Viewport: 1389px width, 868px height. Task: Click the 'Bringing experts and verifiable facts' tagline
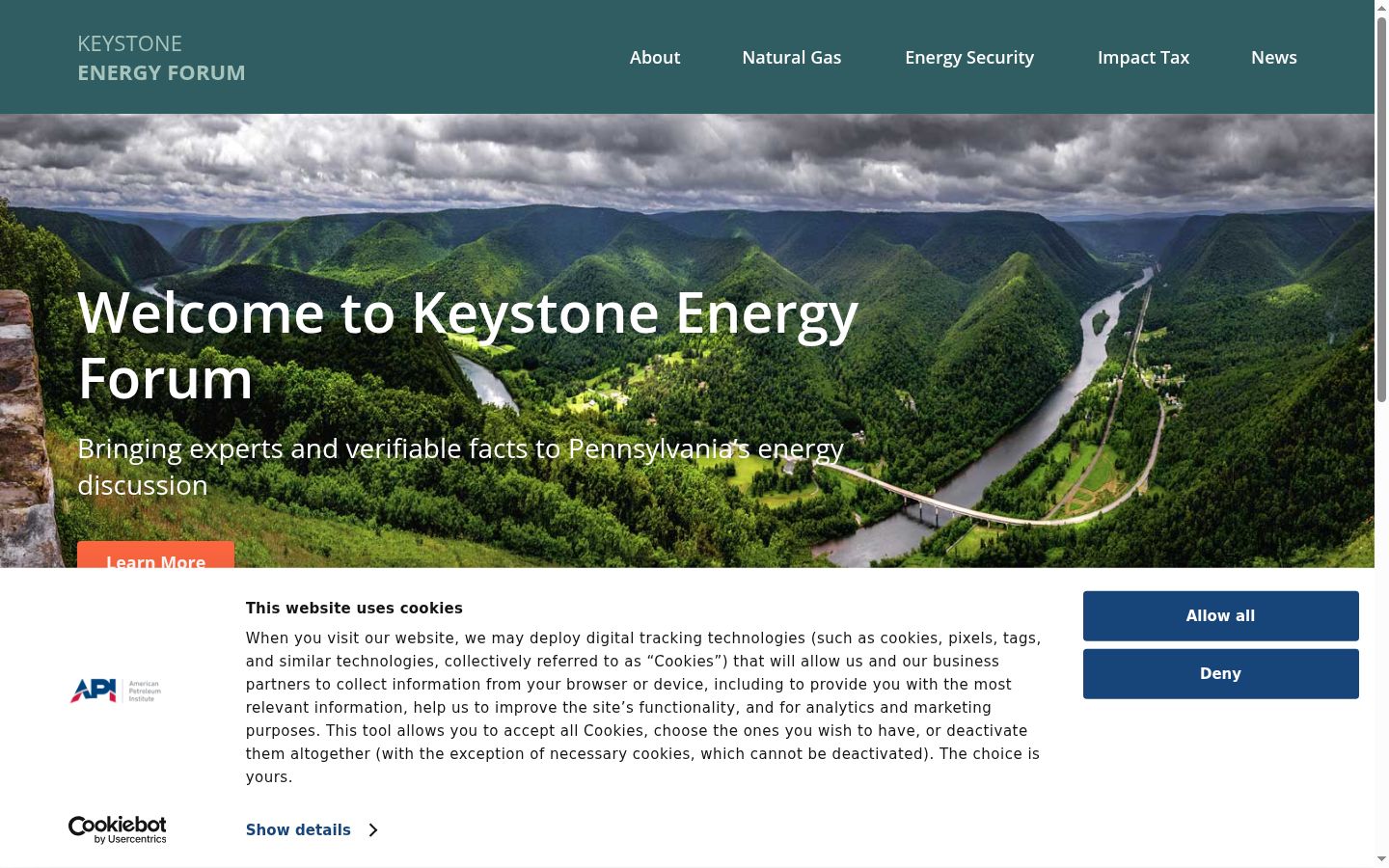(461, 467)
